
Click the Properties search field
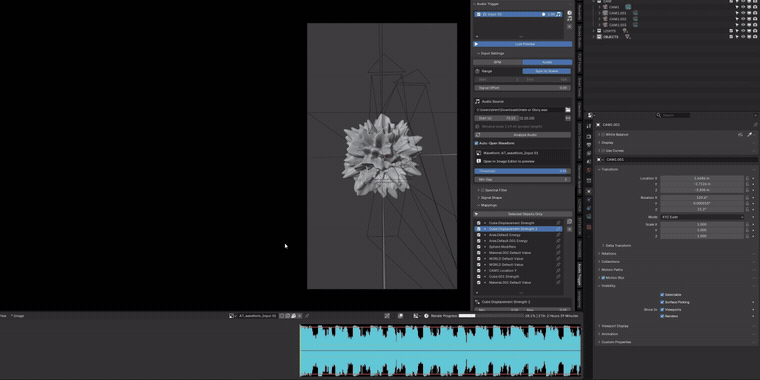tap(673, 115)
